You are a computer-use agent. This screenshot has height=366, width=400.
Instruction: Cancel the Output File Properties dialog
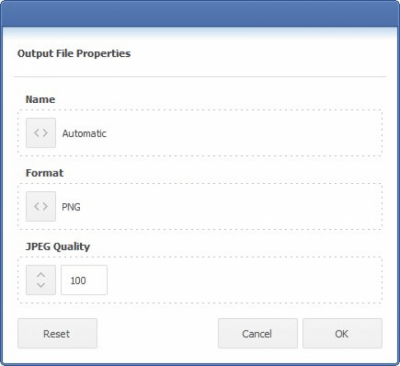(x=258, y=333)
